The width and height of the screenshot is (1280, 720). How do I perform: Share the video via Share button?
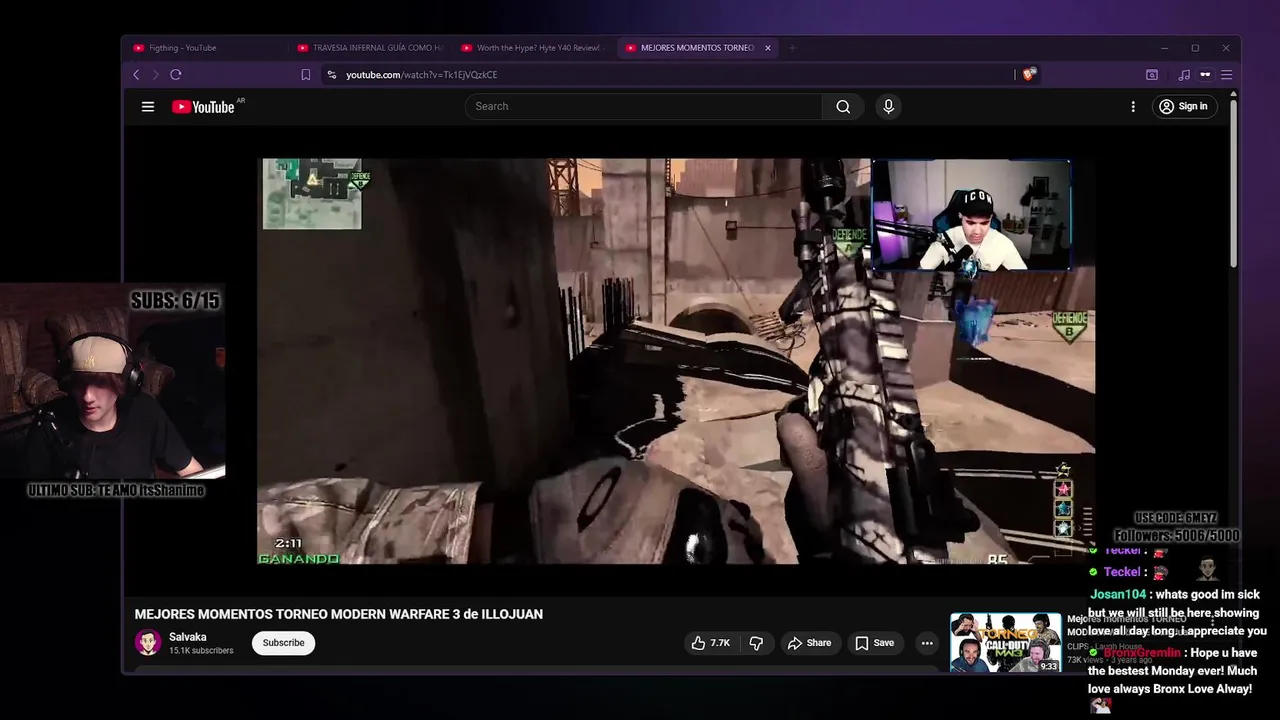[809, 643]
